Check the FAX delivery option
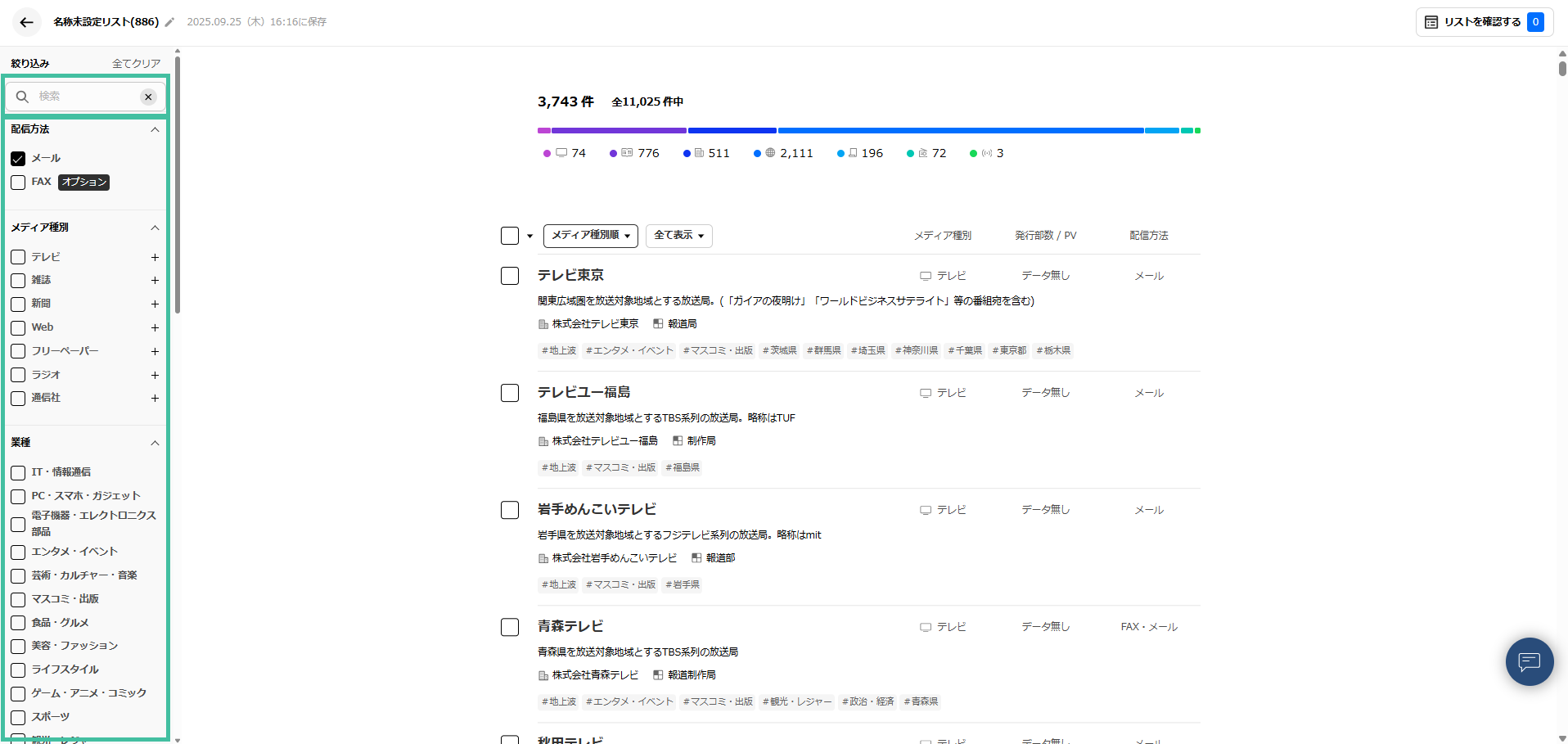1568x744 pixels. 18,182
